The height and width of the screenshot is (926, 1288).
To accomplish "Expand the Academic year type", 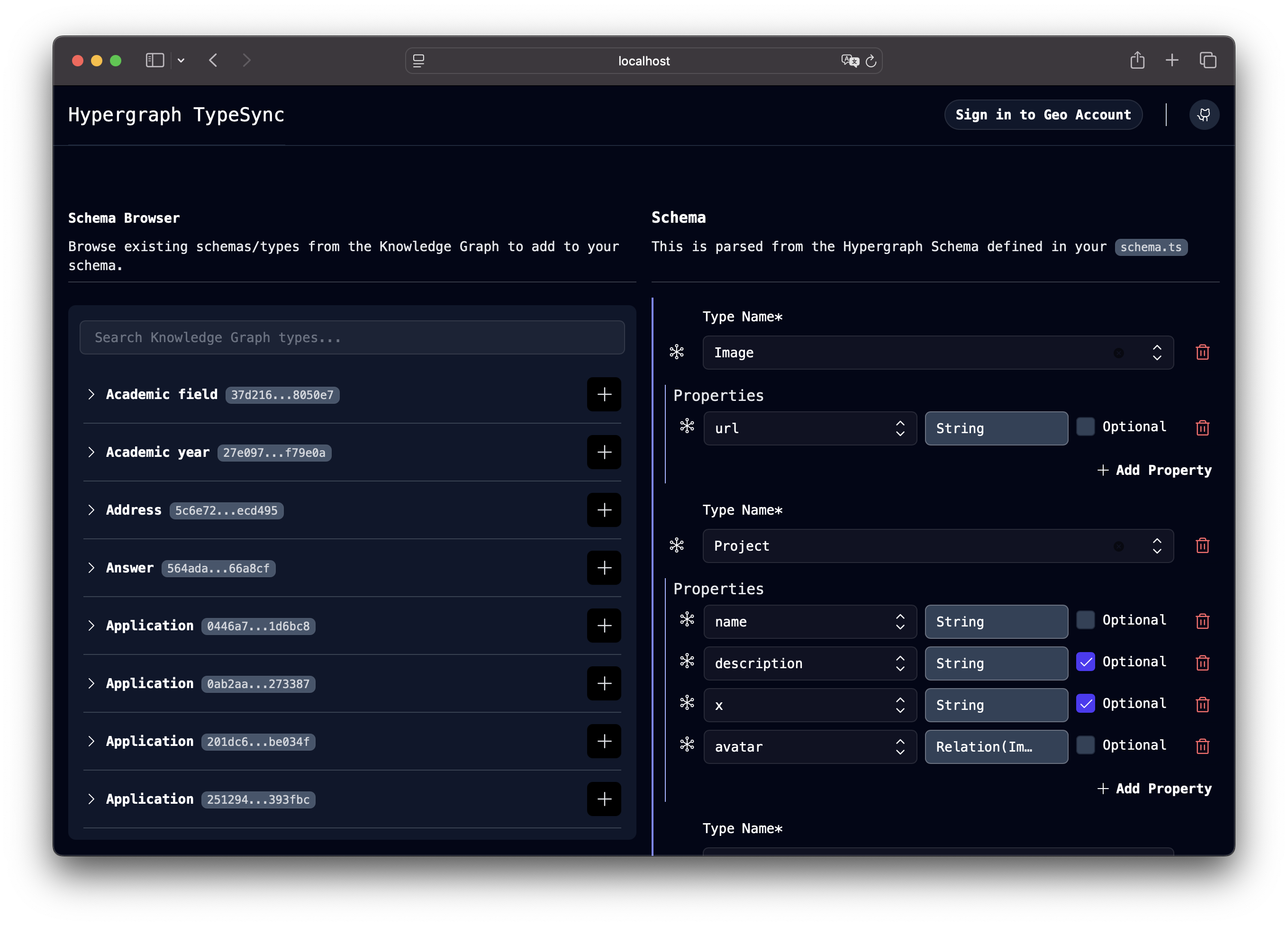I will (x=91, y=452).
